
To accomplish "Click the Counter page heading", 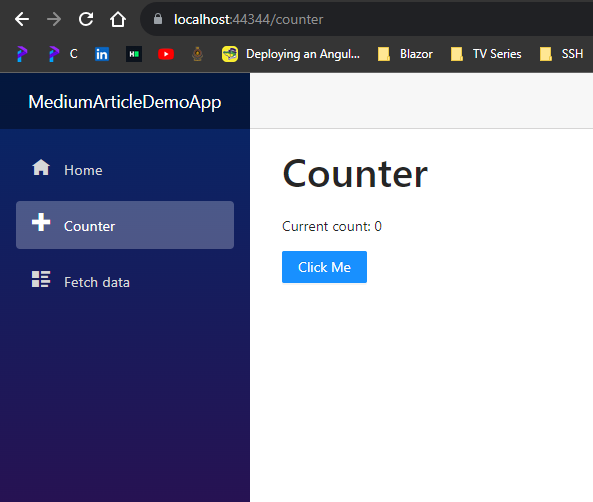I will [355, 174].
